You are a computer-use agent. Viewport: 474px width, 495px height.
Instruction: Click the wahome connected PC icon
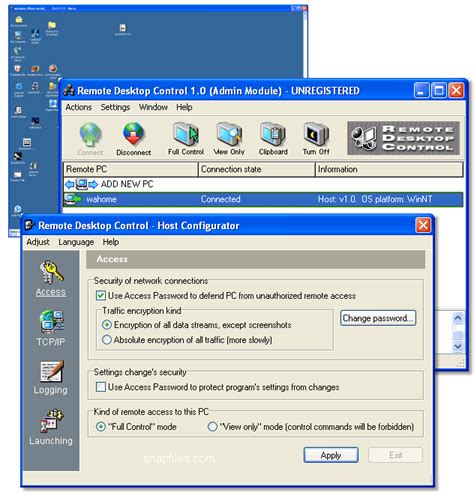(x=73, y=199)
